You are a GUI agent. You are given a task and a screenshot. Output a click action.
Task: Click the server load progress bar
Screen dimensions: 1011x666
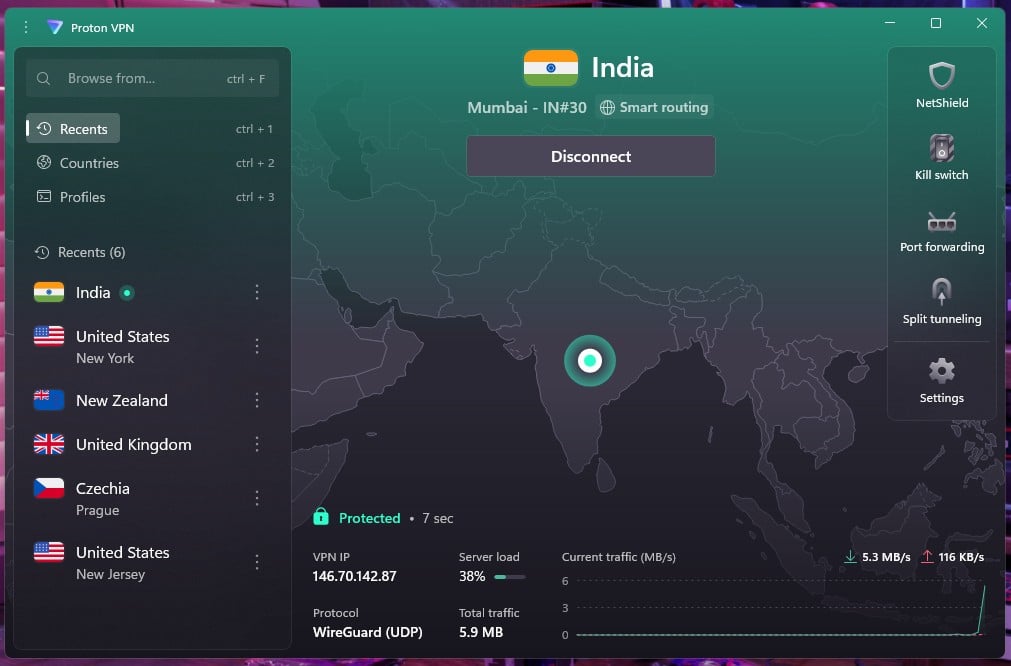[509, 577]
